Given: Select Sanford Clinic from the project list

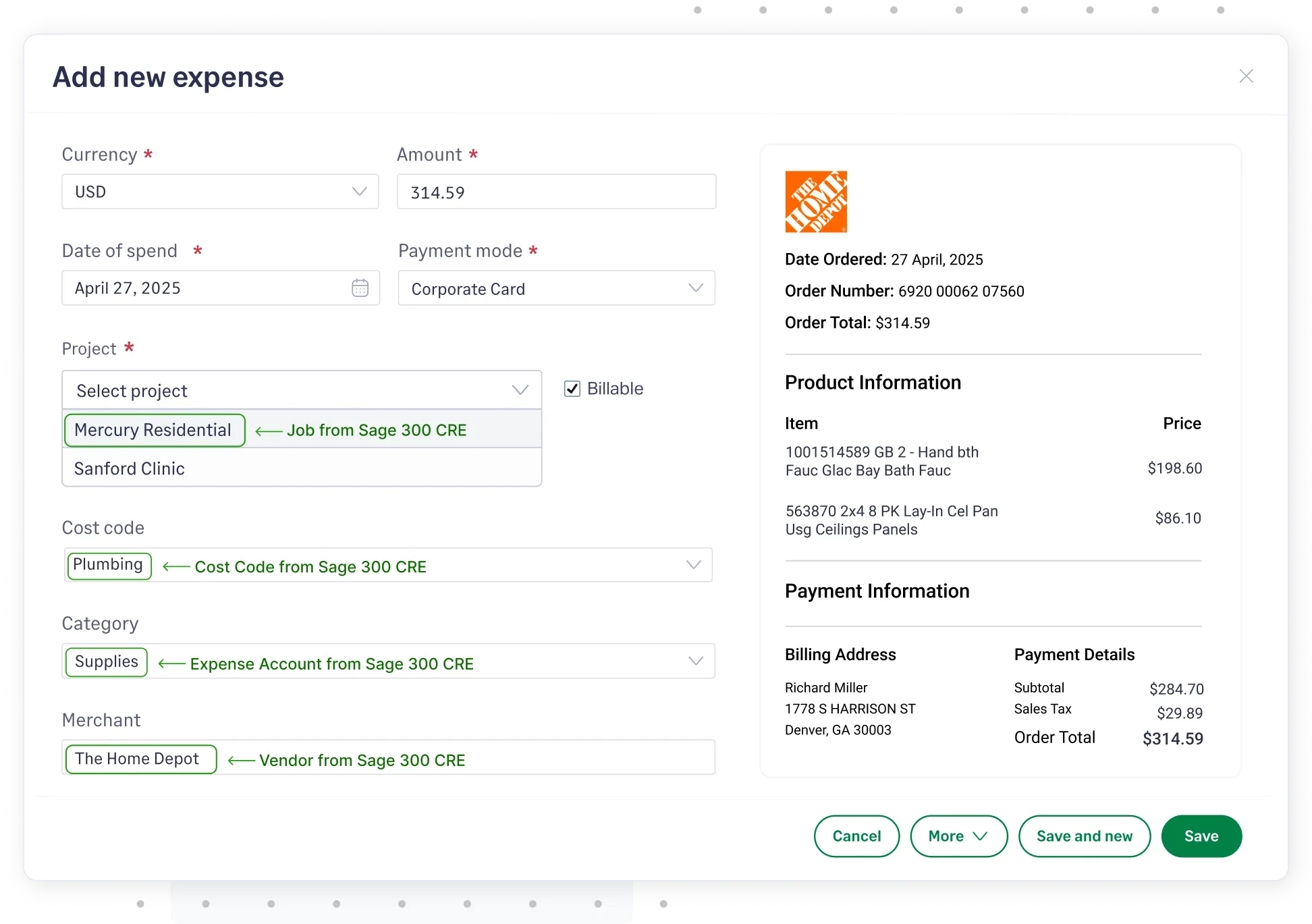Looking at the screenshot, I should 130,468.
